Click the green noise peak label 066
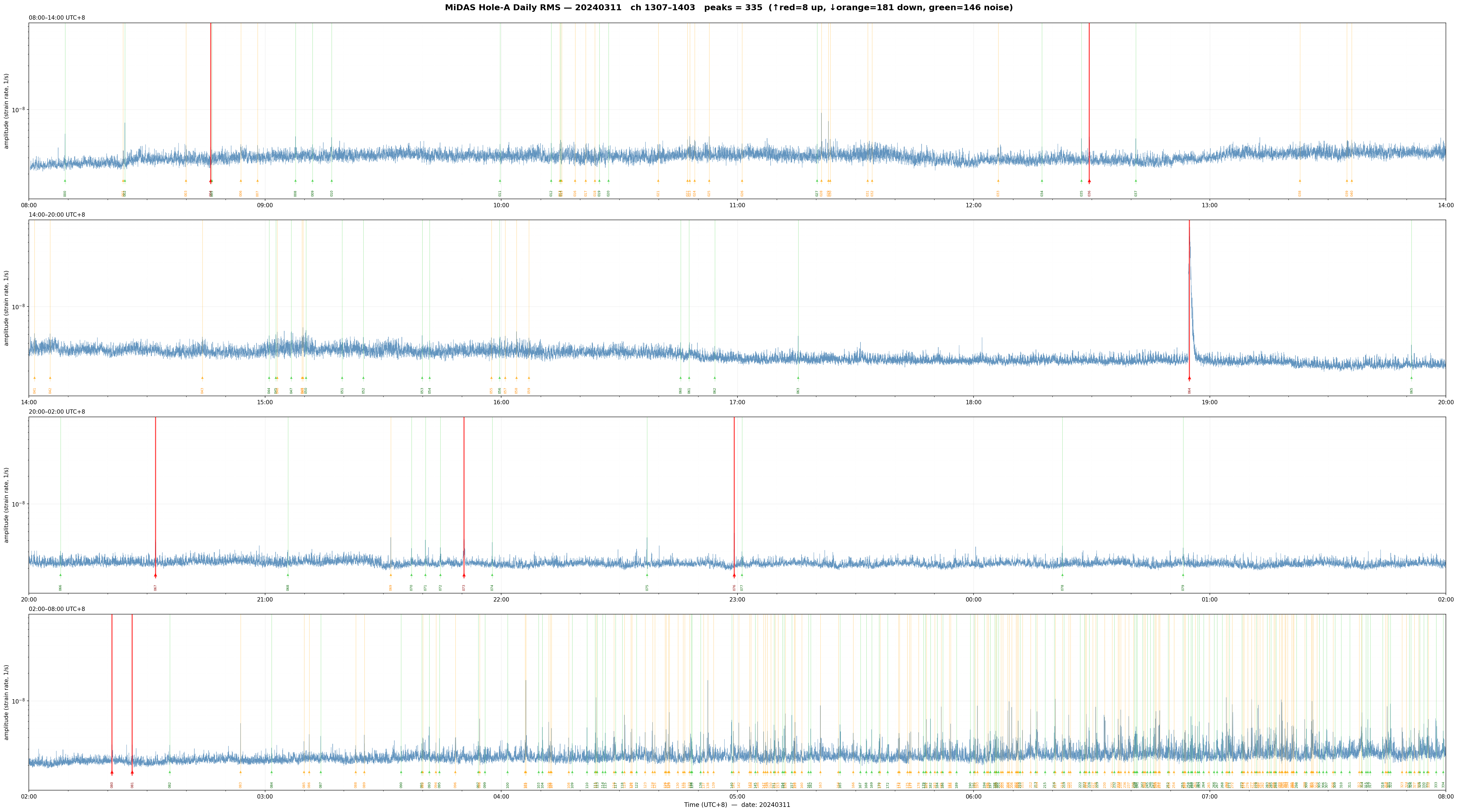Image resolution: width=1458 pixels, height=812 pixels. click(61, 588)
